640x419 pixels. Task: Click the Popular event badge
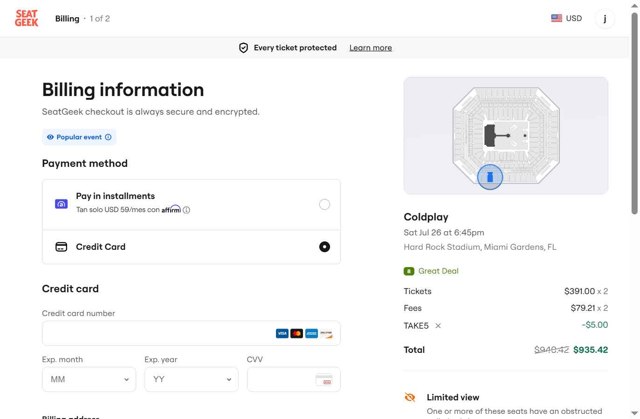coord(79,137)
